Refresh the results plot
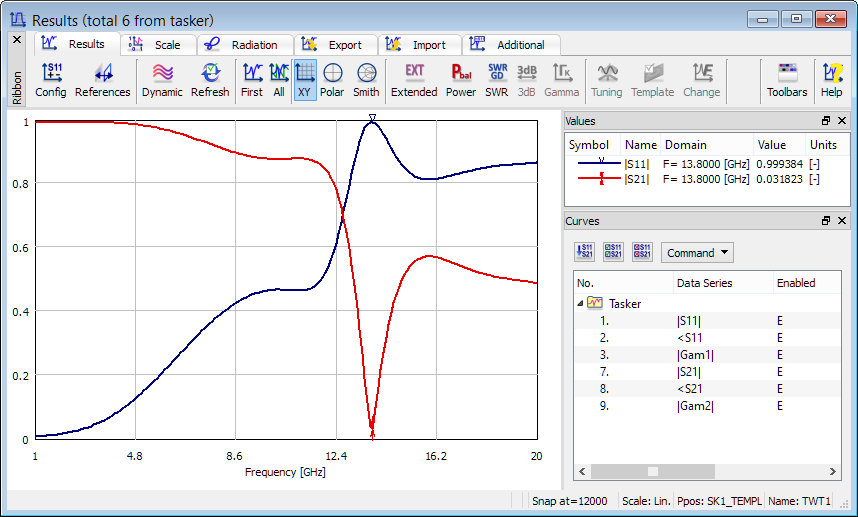This screenshot has width=858, height=517. point(210,80)
